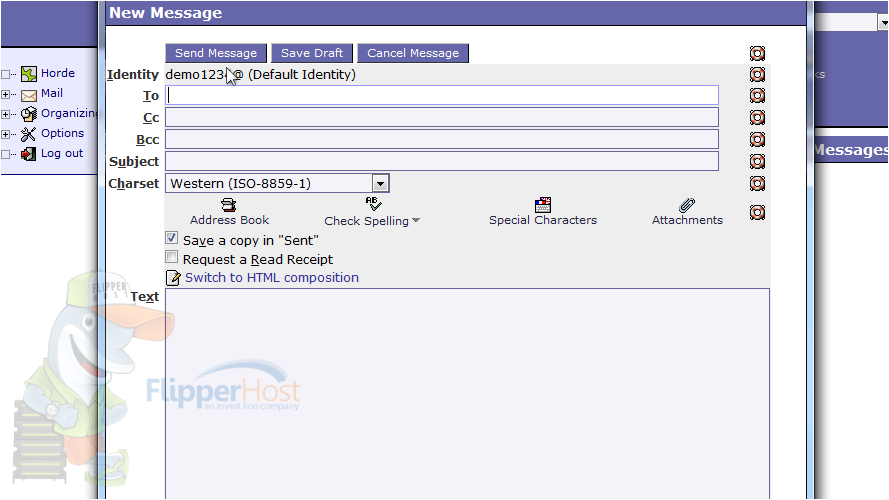Open the Organizing link in sidebar
The height and width of the screenshot is (500, 889).
coord(69,113)
